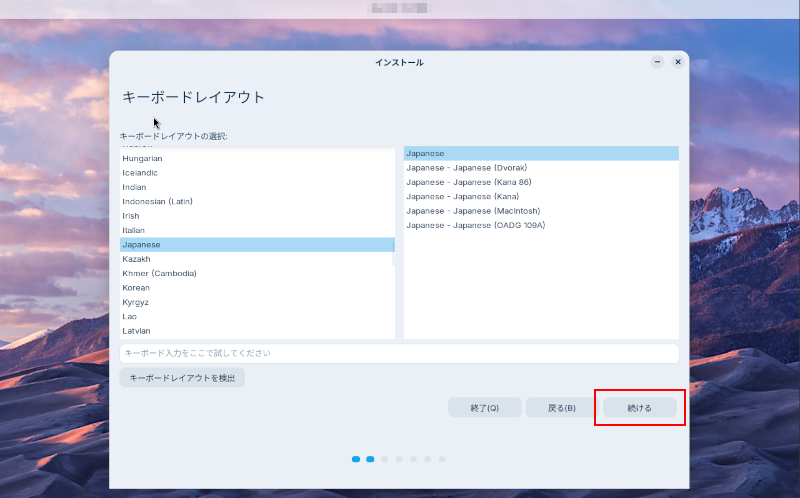The image size is (800, 498).
Task: Click the keyboard test input field
Action: point(398,353)
